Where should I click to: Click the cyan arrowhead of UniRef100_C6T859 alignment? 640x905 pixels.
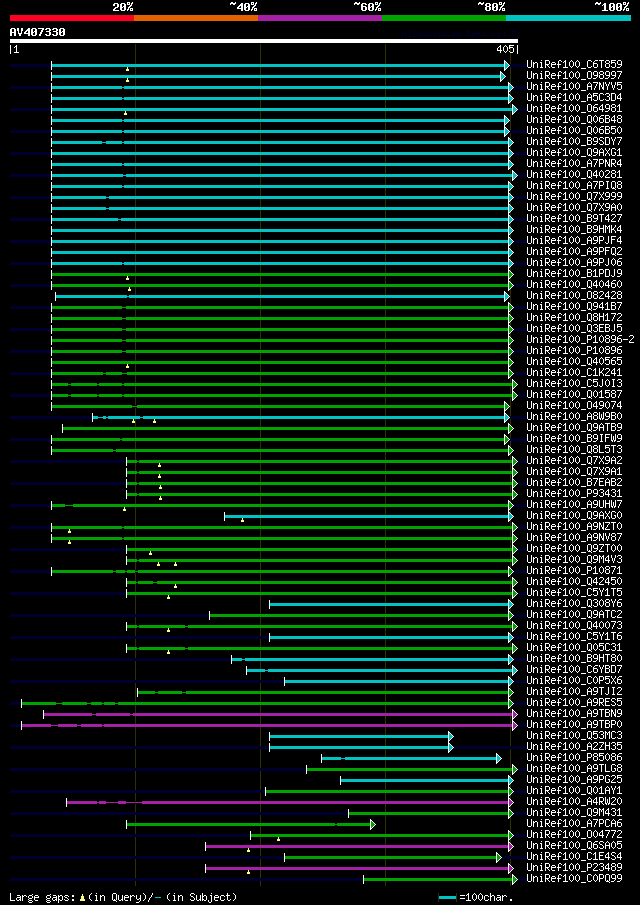[507, 65]
